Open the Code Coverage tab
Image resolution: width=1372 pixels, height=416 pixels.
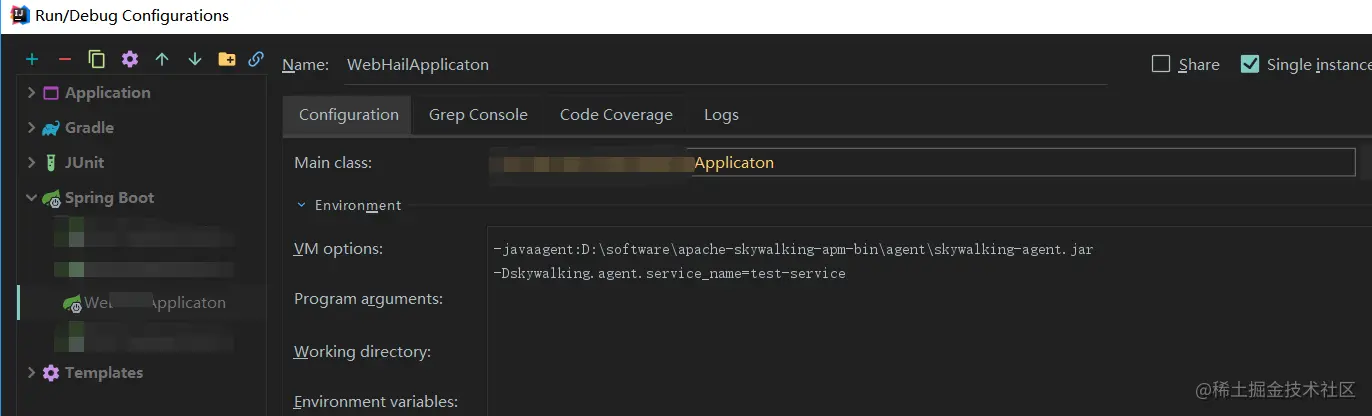tap(616, 115)
